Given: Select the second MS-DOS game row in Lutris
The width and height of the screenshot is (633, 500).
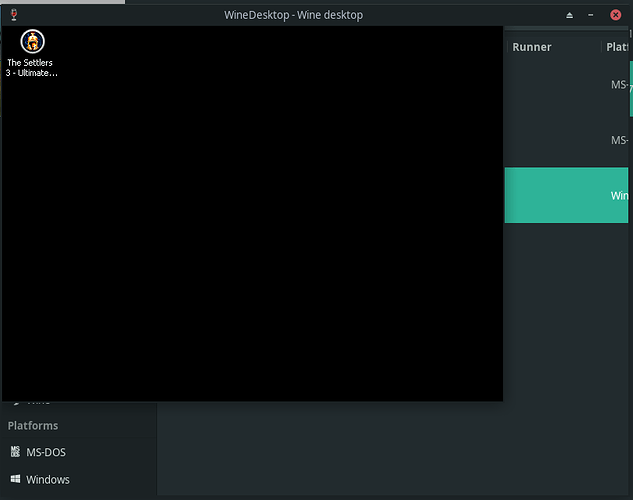Looking at the screenshot, I should (566, 140).
